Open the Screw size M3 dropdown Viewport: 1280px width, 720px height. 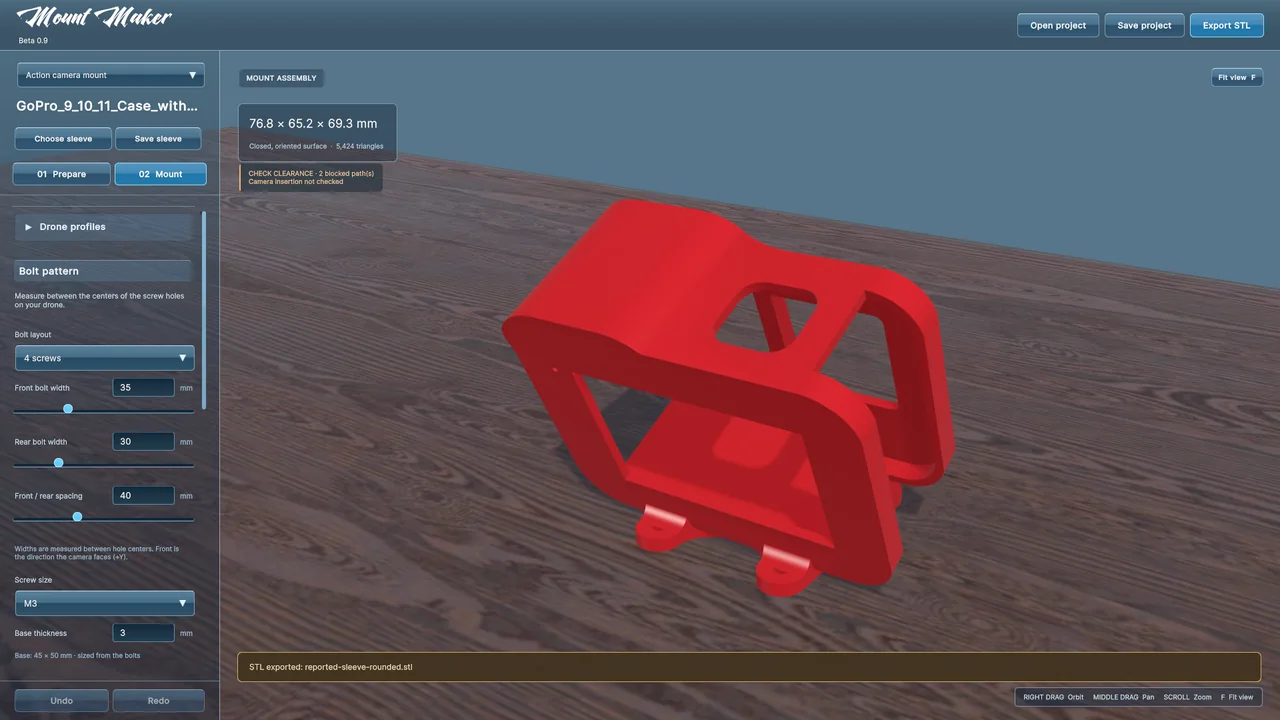coord(104,603)
